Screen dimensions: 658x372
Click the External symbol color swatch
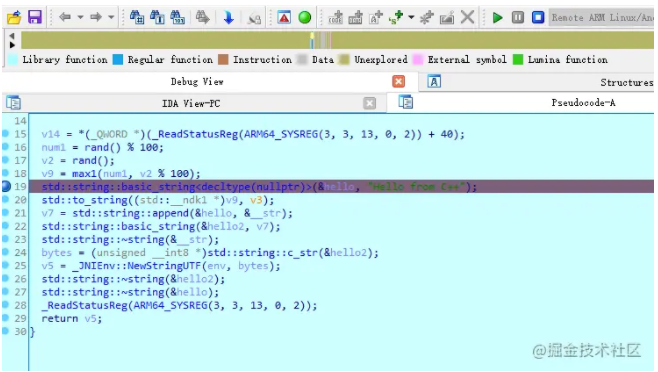tap(418, 60)
